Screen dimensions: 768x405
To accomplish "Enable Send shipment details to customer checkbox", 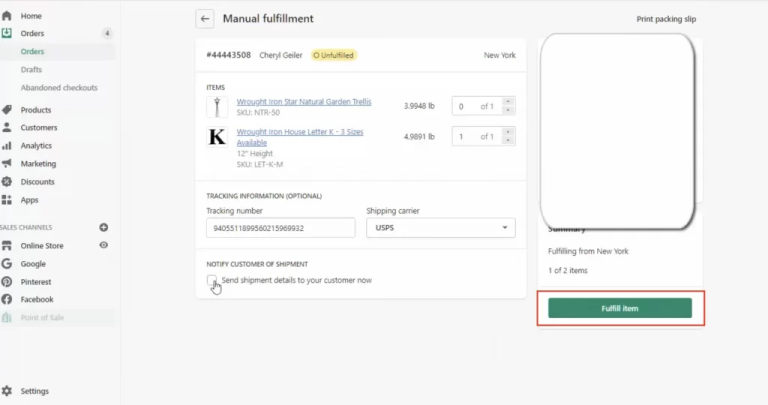I will pos(212,280).
